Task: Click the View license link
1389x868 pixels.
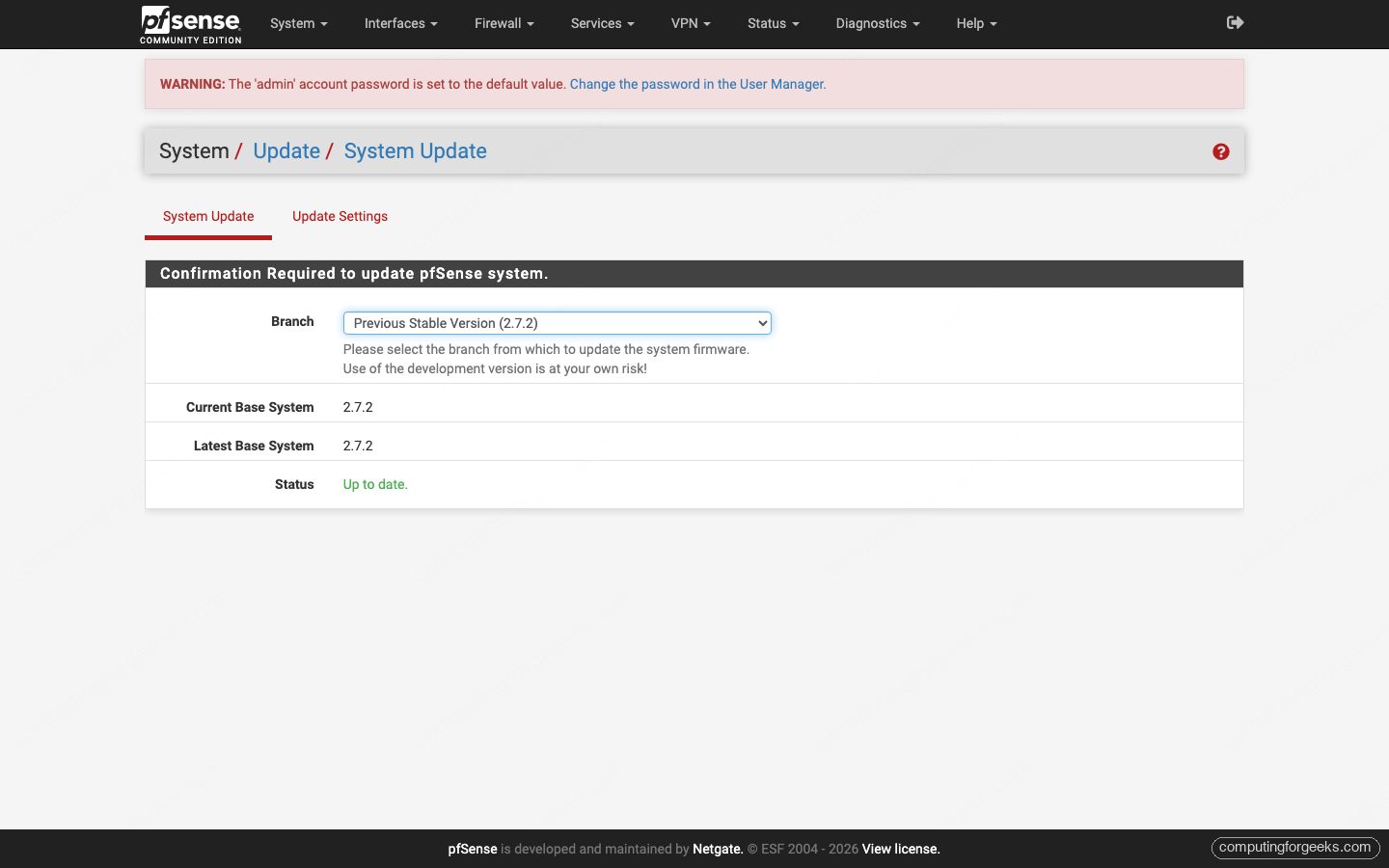Action: pyautogui.click(x=901, y=849)
